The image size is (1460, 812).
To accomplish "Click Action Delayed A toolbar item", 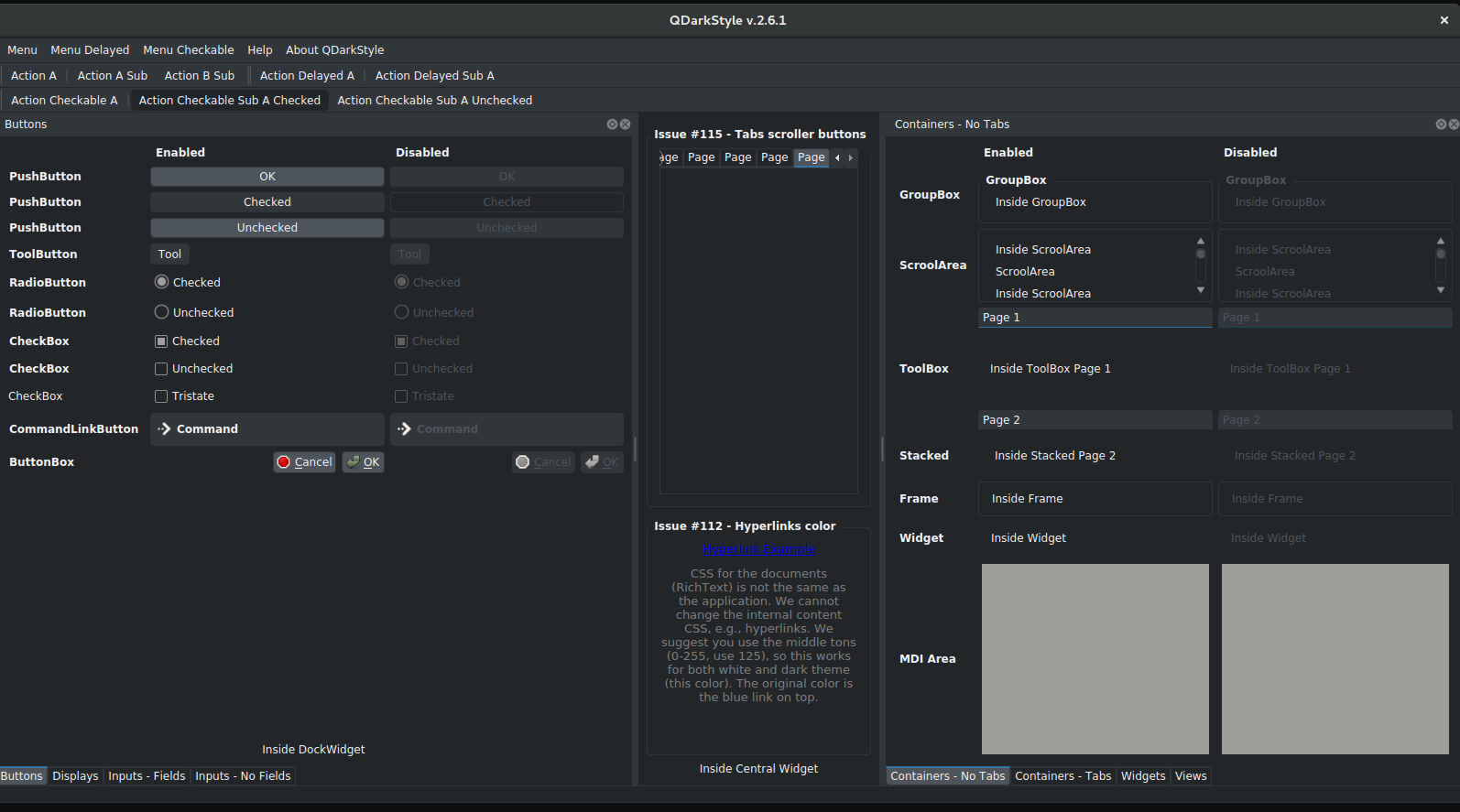I will click(x=307, y=76).
